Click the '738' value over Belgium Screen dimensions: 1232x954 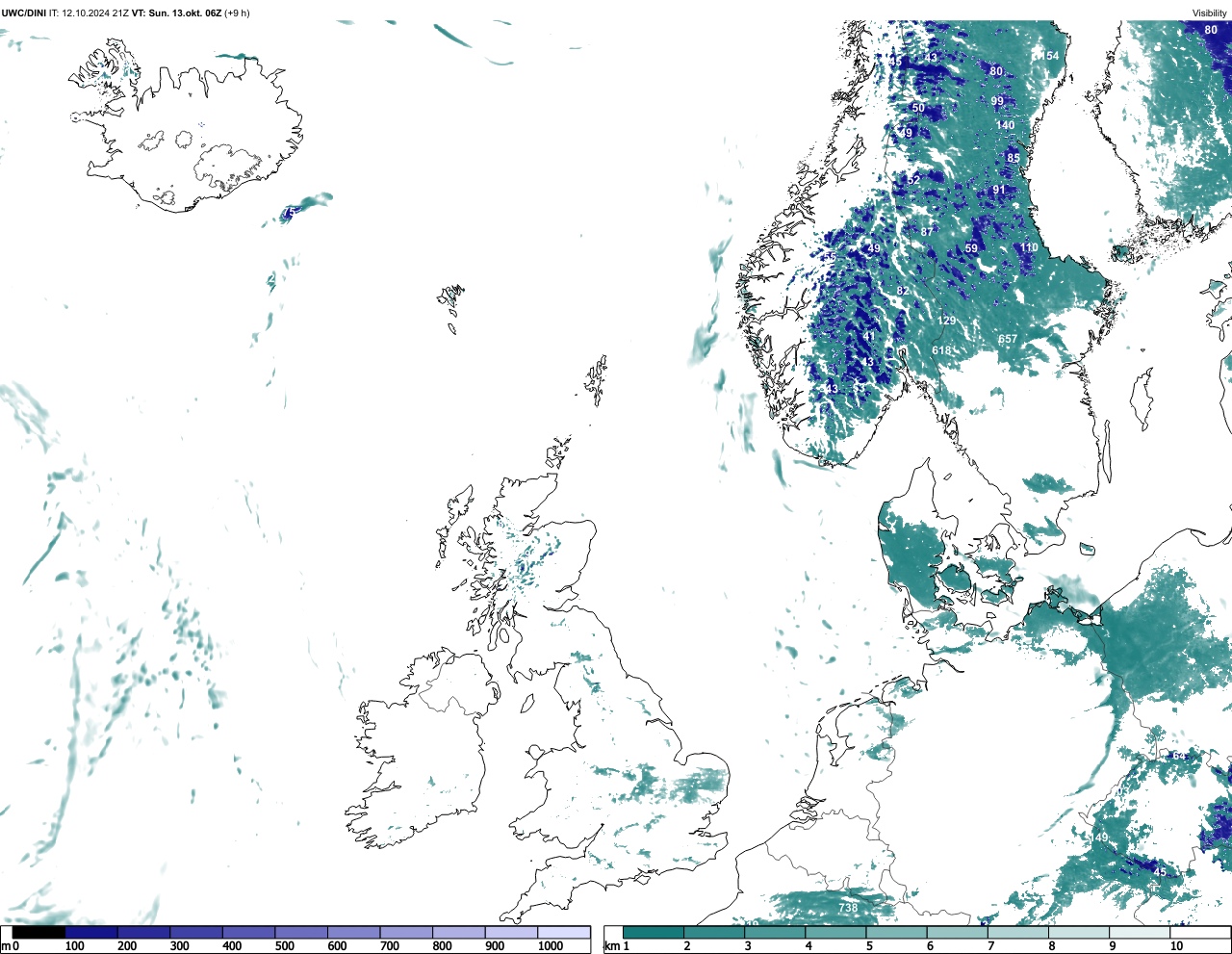(x=847, y=908)
